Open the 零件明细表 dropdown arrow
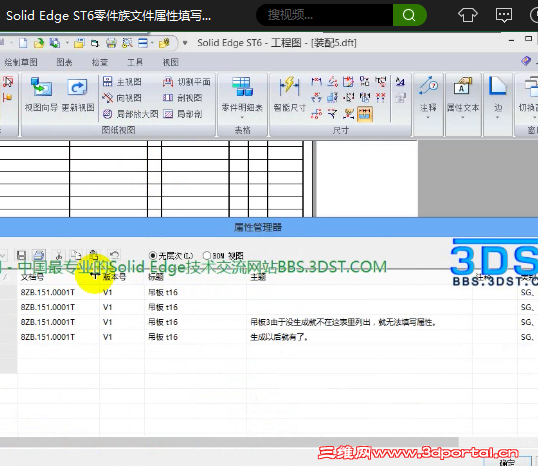The height and width of the screenshot is (466, 538). (242, 117)
